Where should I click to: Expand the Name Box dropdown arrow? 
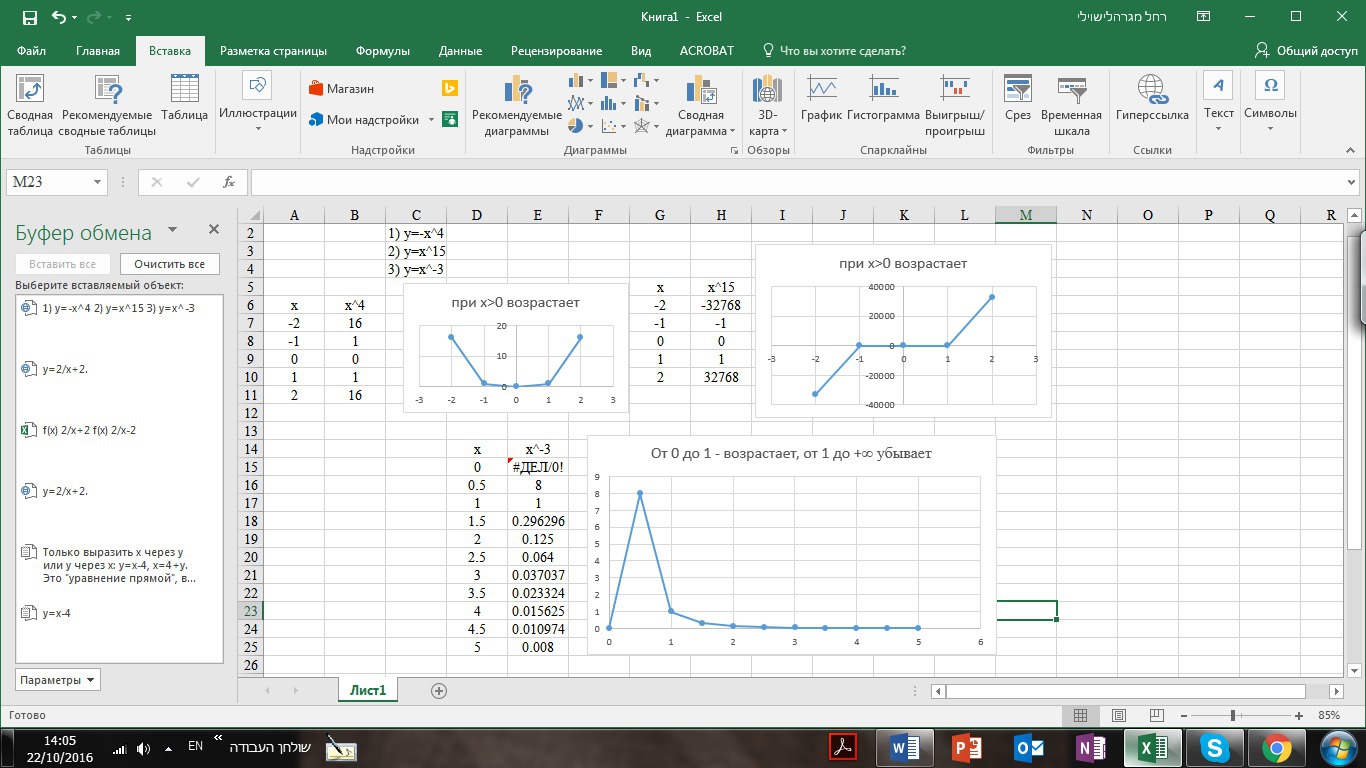tap(97, 182)
